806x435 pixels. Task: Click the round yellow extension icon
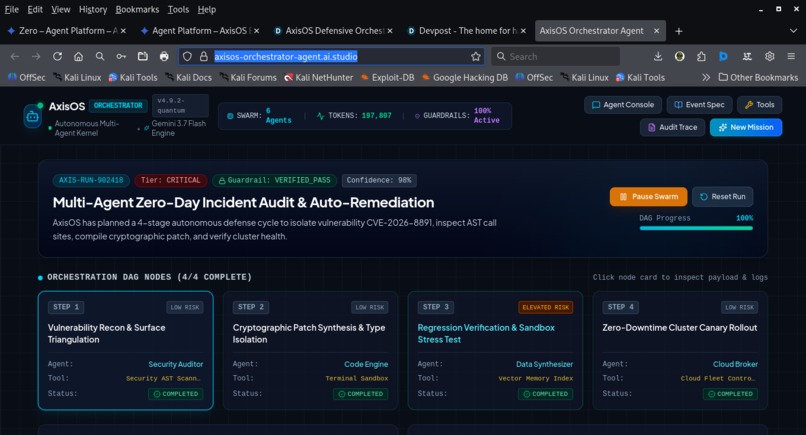(680, 57)
